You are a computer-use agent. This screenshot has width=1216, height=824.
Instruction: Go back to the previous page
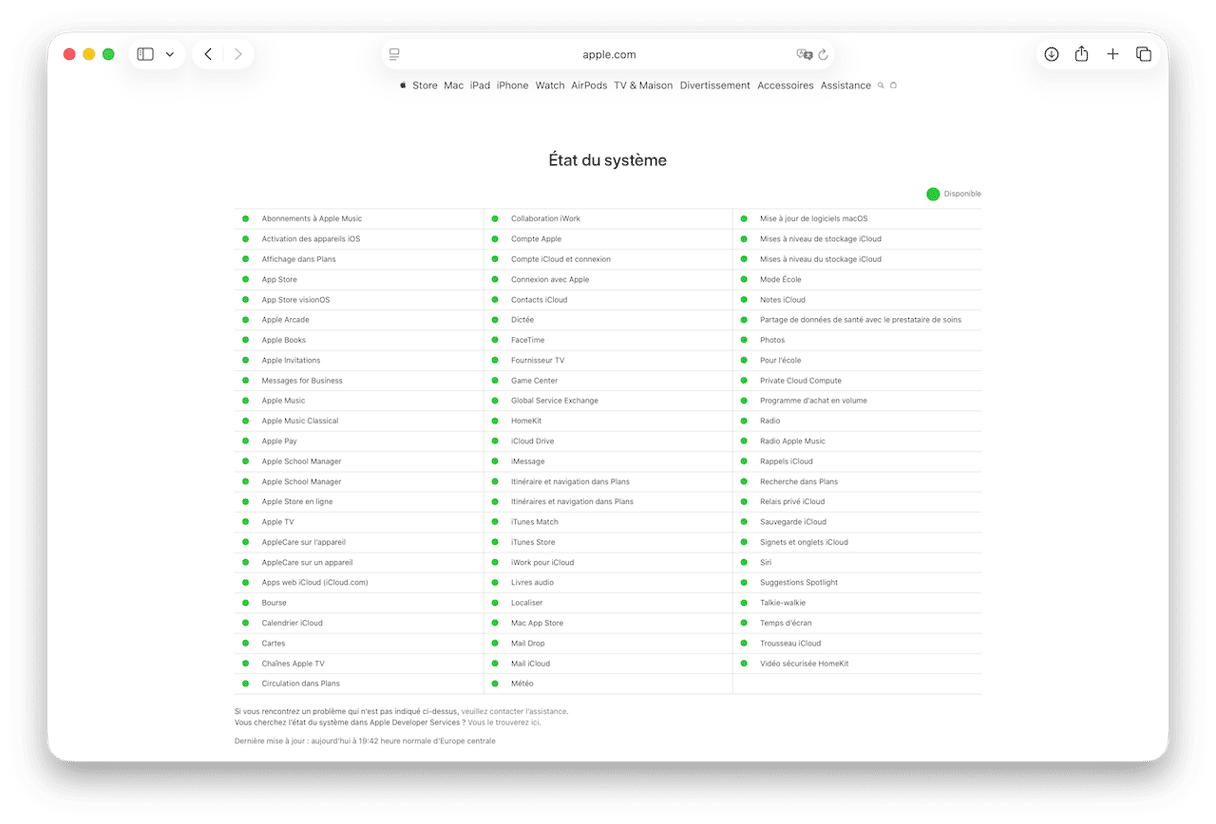208,54
